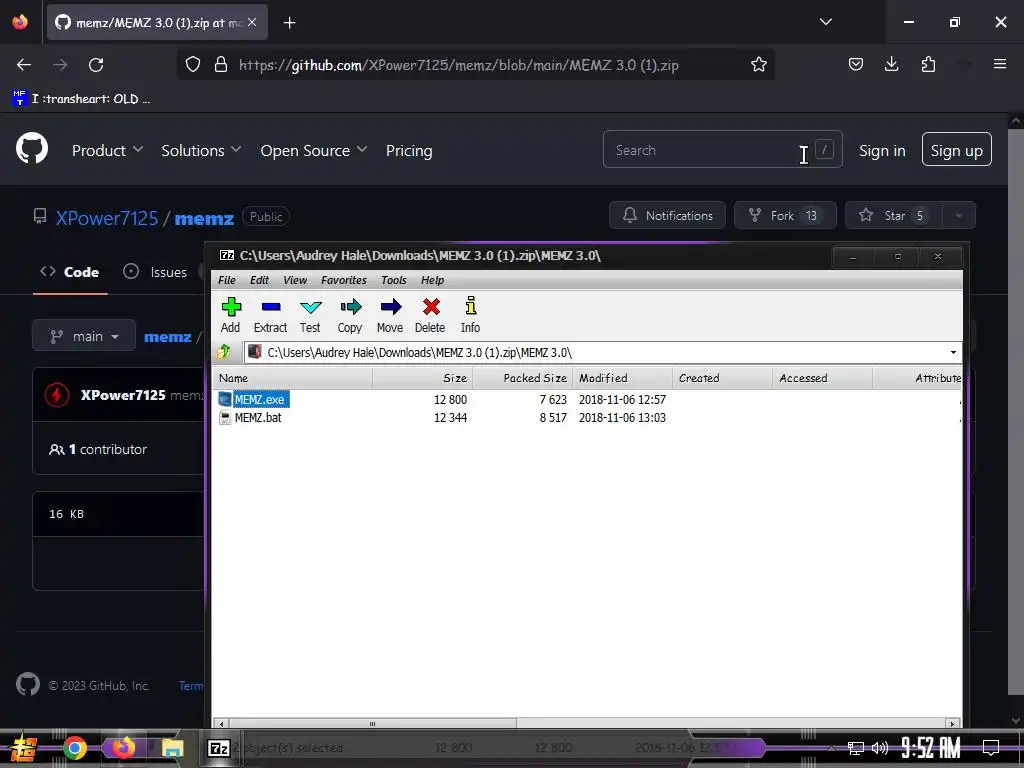Open the XPower7125 profile link
This screenshot has height=768, width=1024.
[x=106, y=218]
